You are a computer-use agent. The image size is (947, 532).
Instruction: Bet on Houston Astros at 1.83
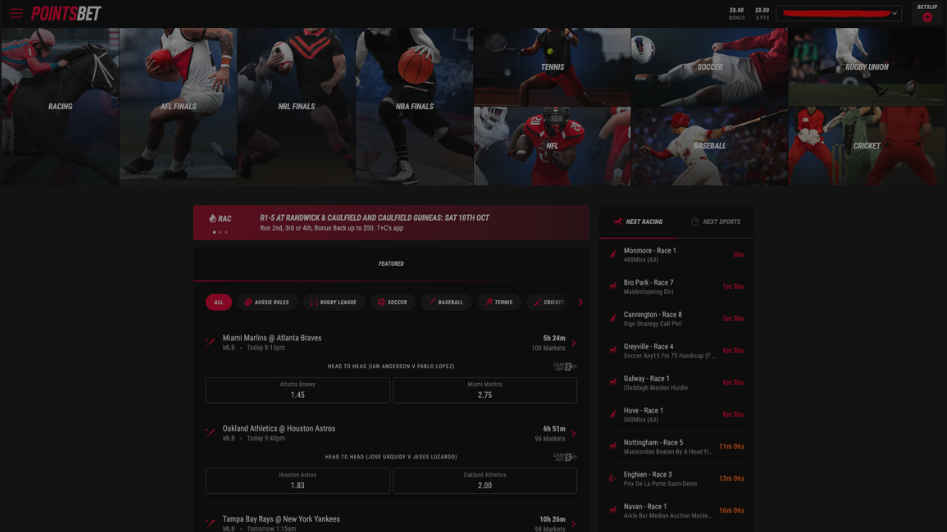point(297,481)
